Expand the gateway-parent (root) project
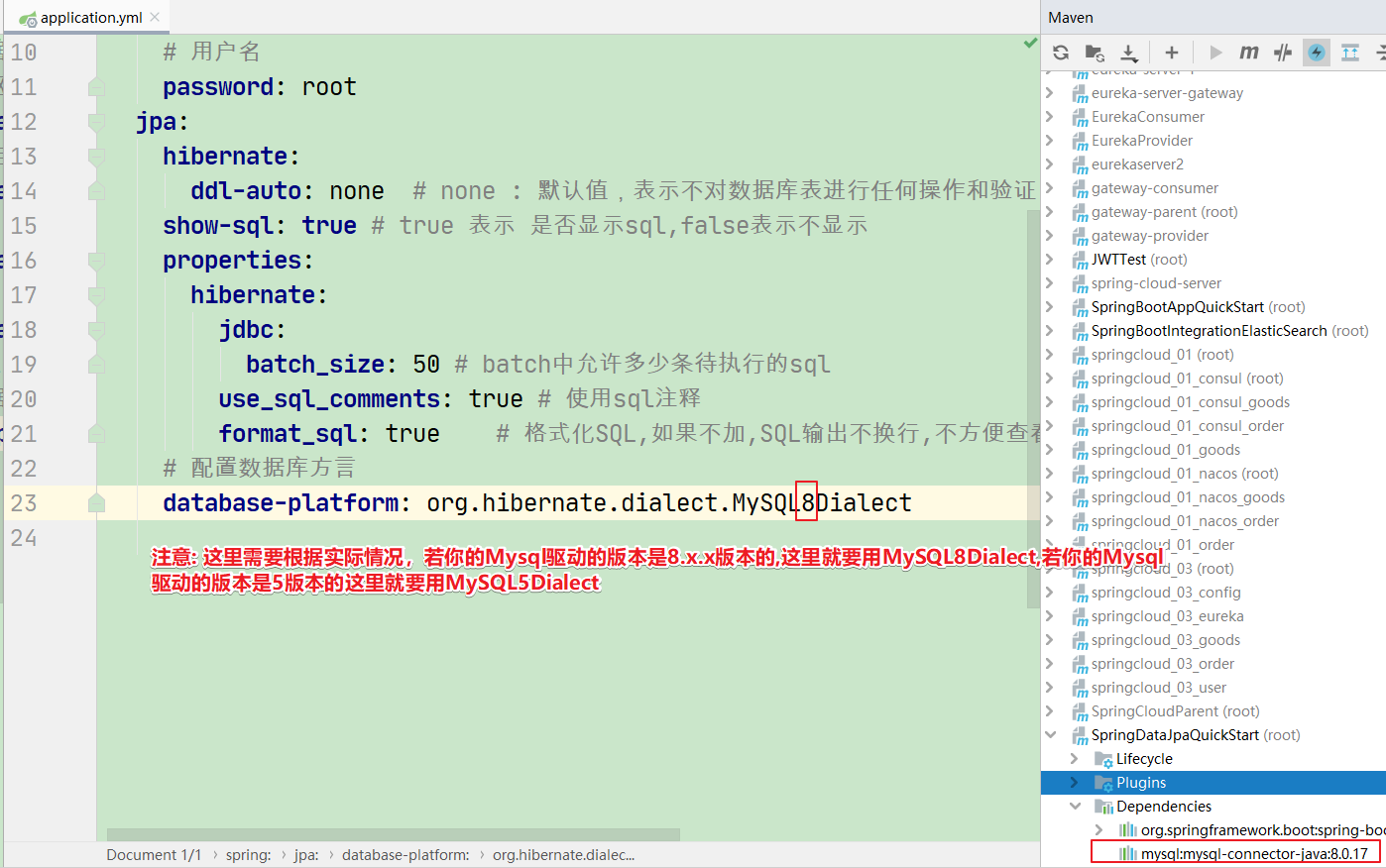The image size is (1386, 868). click(1050, 211)
